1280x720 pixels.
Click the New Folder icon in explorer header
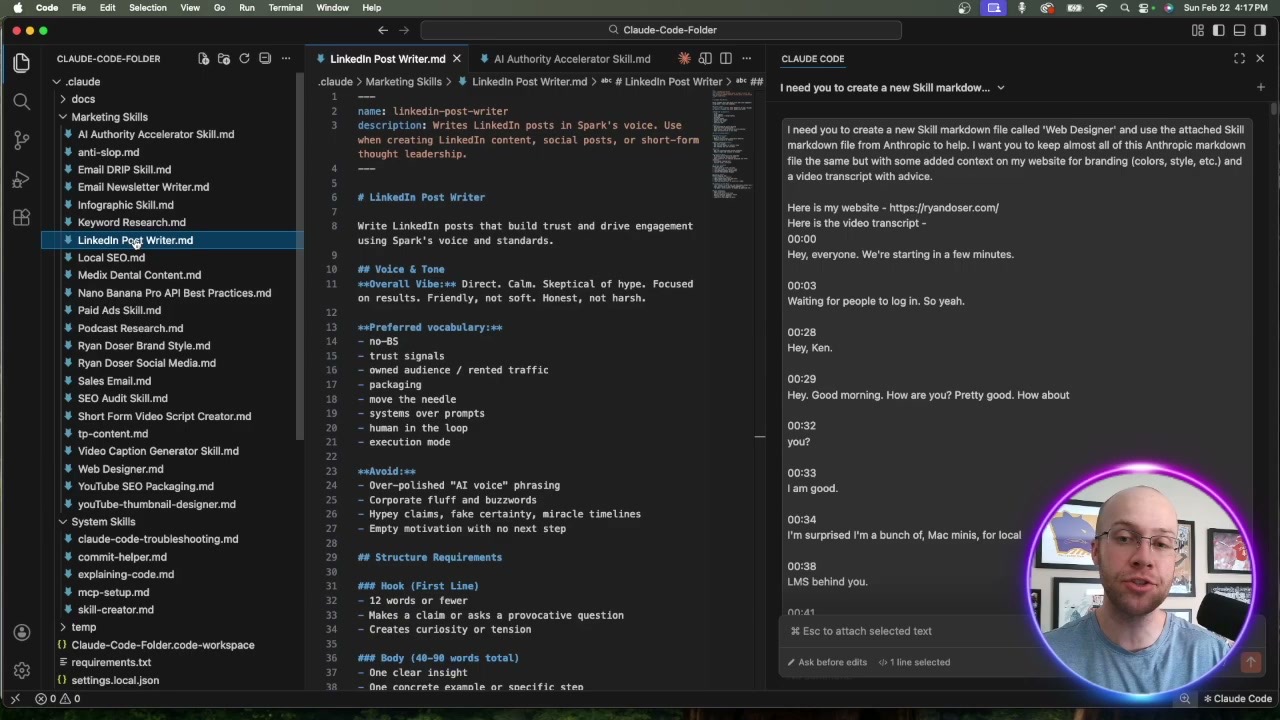[224, 59]
